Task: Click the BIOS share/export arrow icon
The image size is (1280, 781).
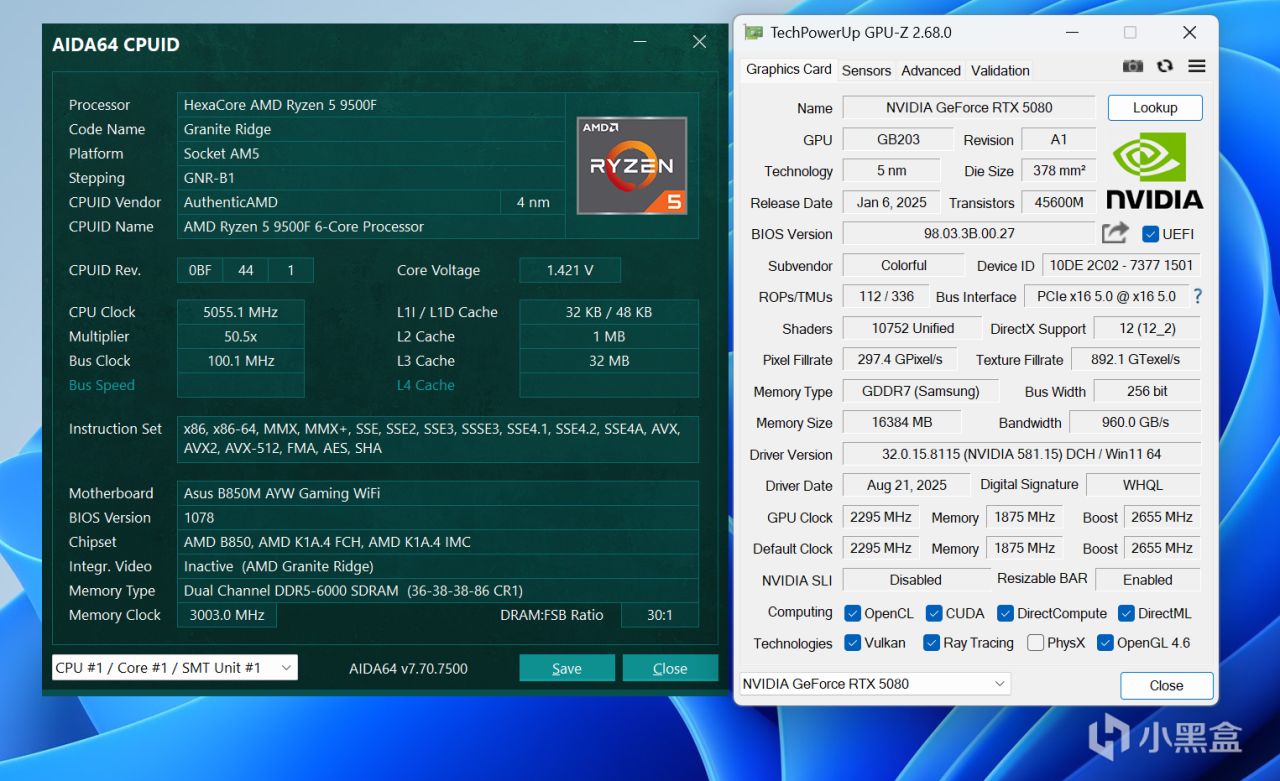Action: point(1115,233)
